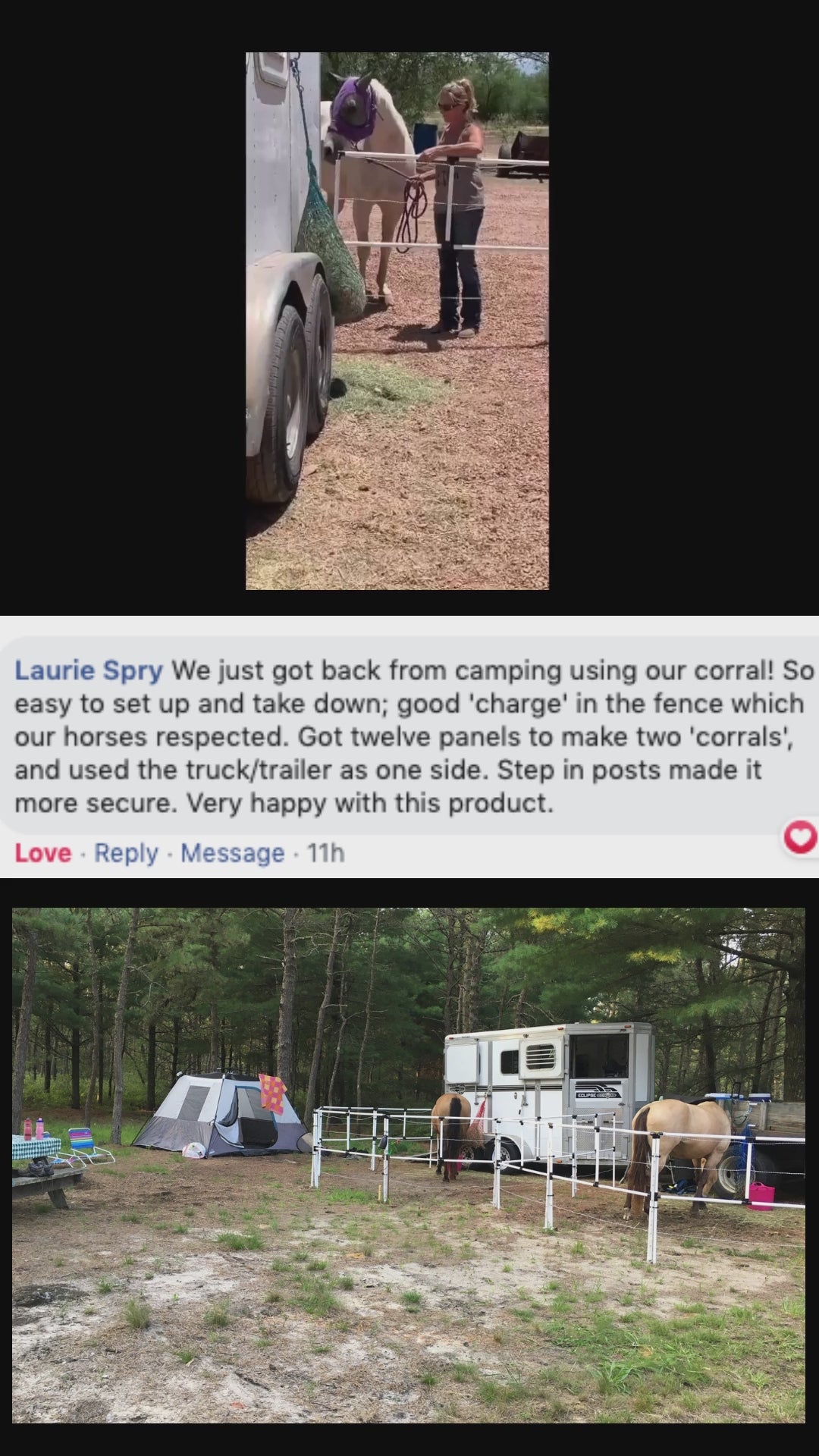Click the heart reaction icon

(x=800, y=838)
